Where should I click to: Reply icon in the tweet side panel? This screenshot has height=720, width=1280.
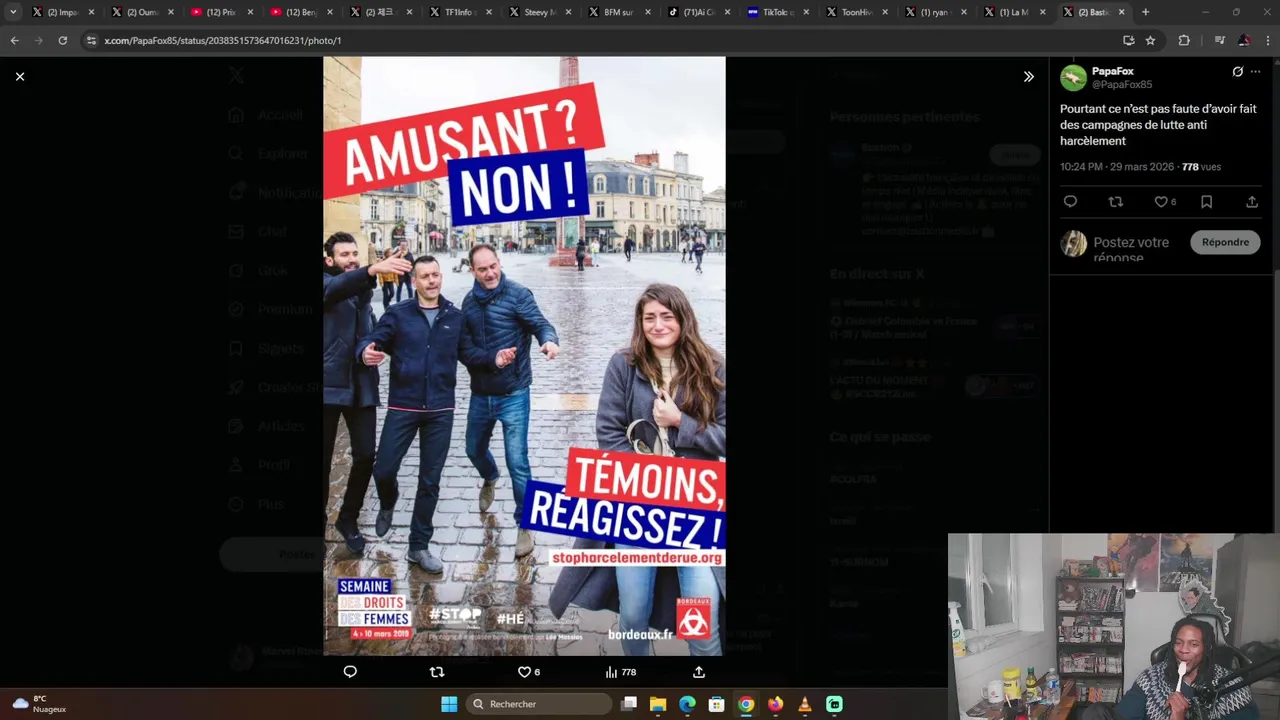click(1070, 202)
